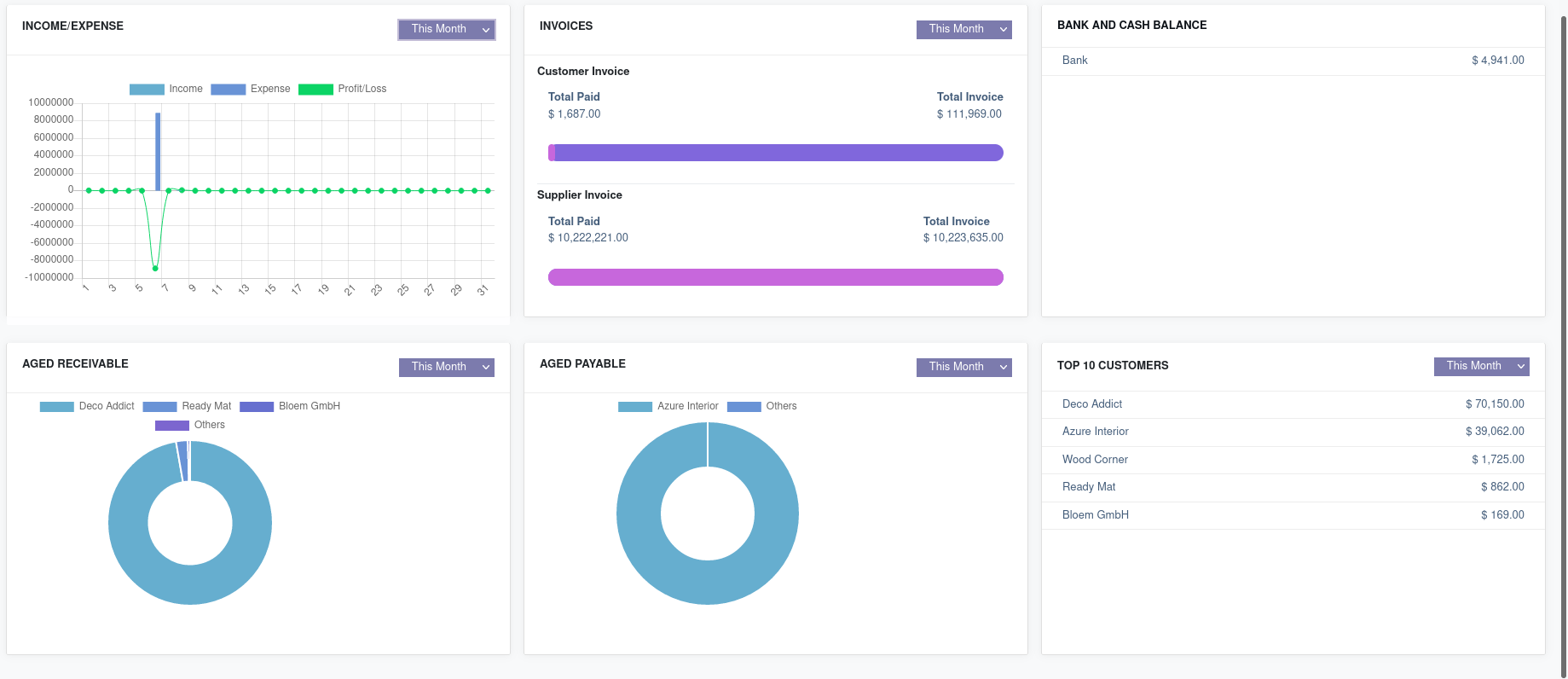Click the Bloem GmbH legend color swatch
1568x679 pixels.
[x=257, y=406]
